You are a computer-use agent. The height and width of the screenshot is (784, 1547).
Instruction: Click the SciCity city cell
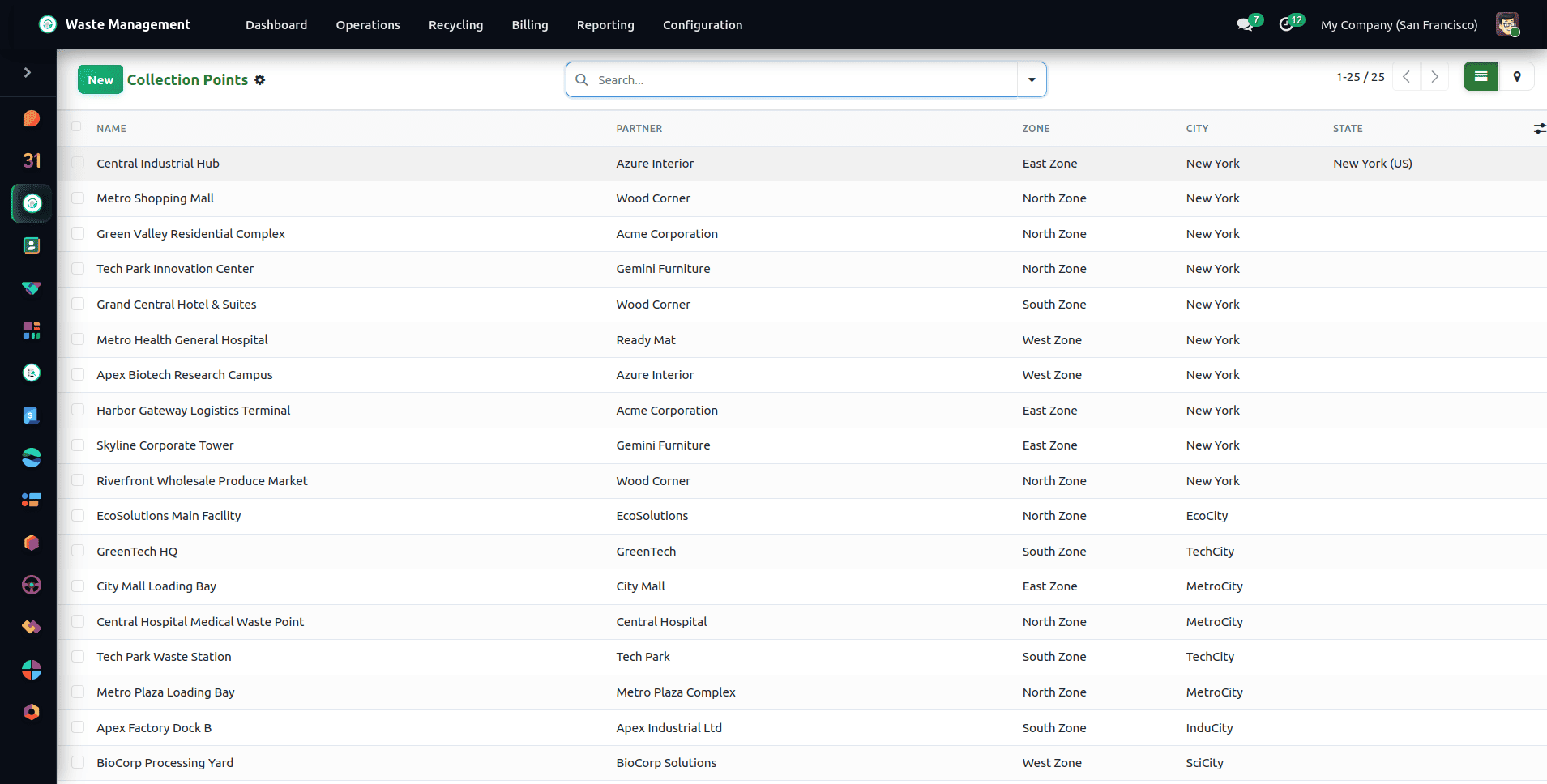click(1205, 762)
